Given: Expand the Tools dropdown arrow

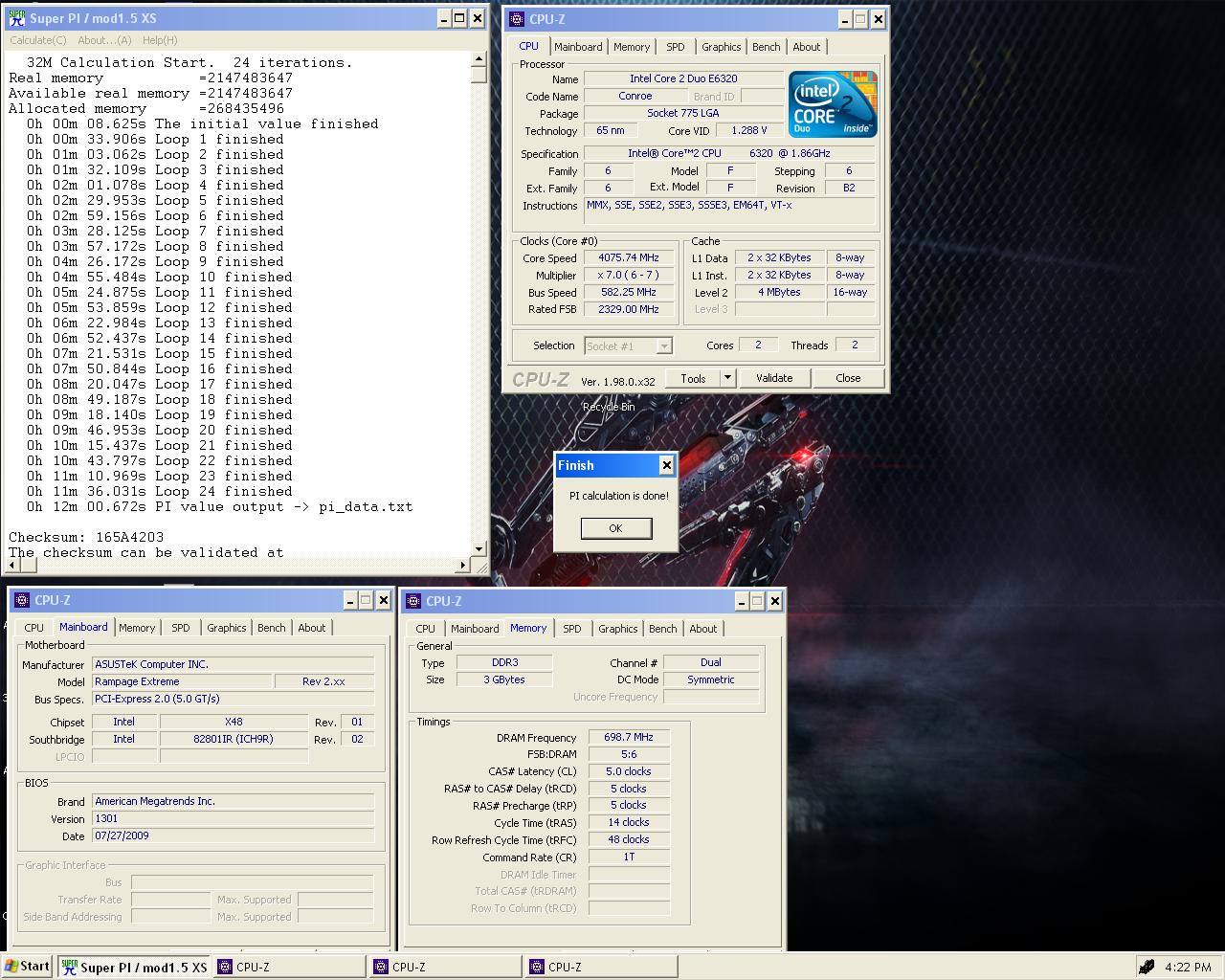Looking at the screenshot, I should tap(727, 378).
